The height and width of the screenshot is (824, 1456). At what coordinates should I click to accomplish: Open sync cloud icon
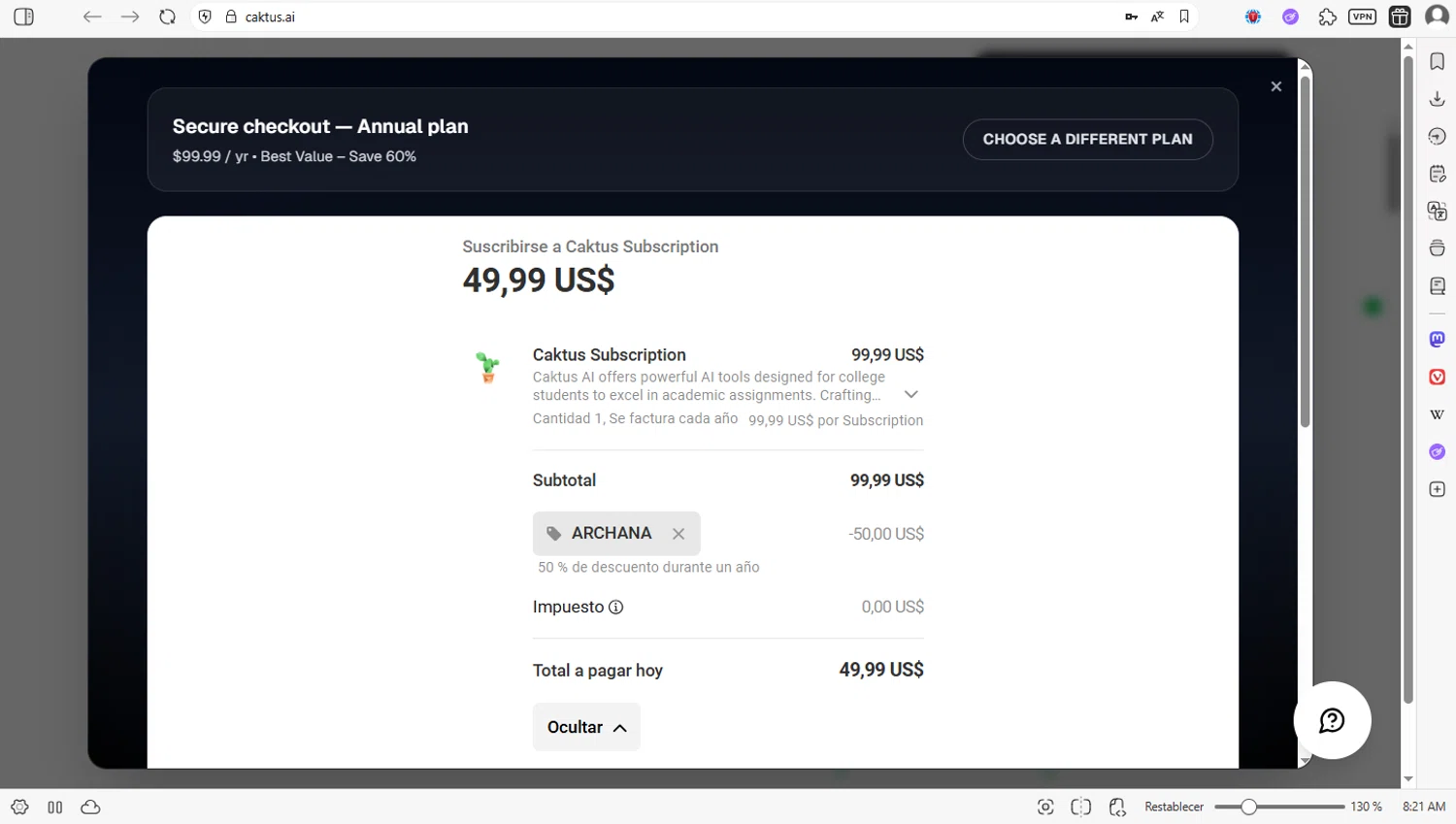pyautogui.click(x=90, y=807)
